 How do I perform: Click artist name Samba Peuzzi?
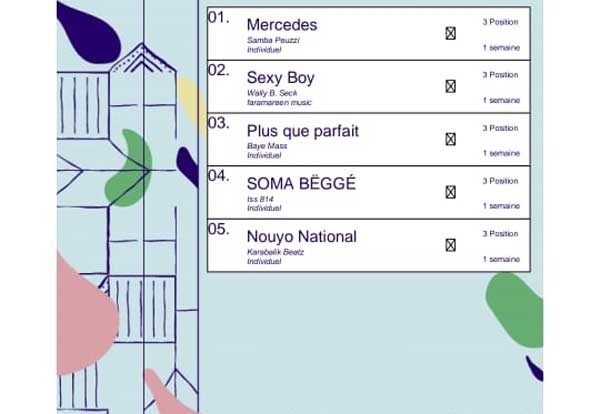[x=273, y=40]
